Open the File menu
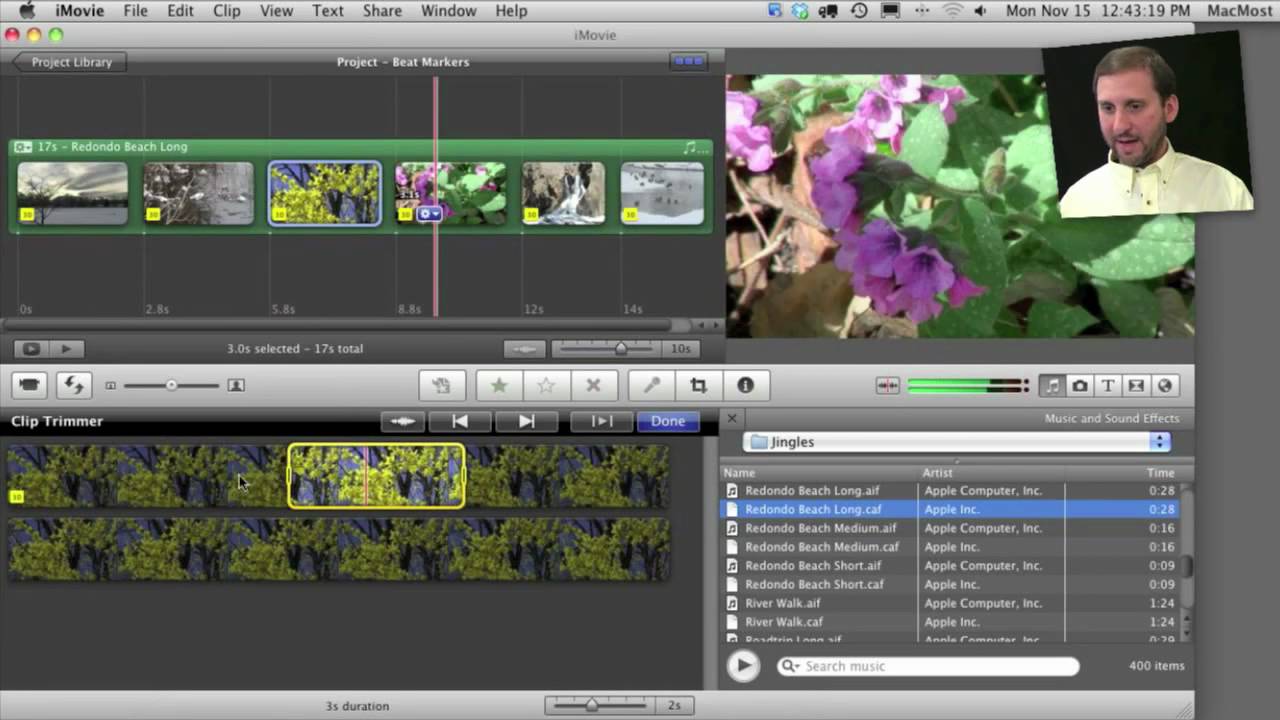Screen dimensions: 1280x720 [135, 11]
